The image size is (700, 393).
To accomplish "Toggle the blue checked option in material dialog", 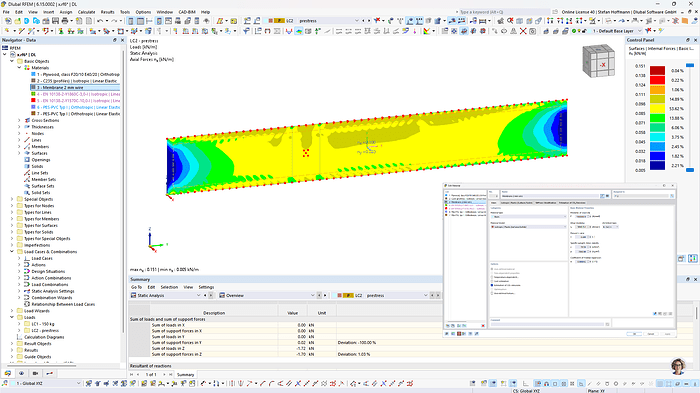I will tap(492, 285).
